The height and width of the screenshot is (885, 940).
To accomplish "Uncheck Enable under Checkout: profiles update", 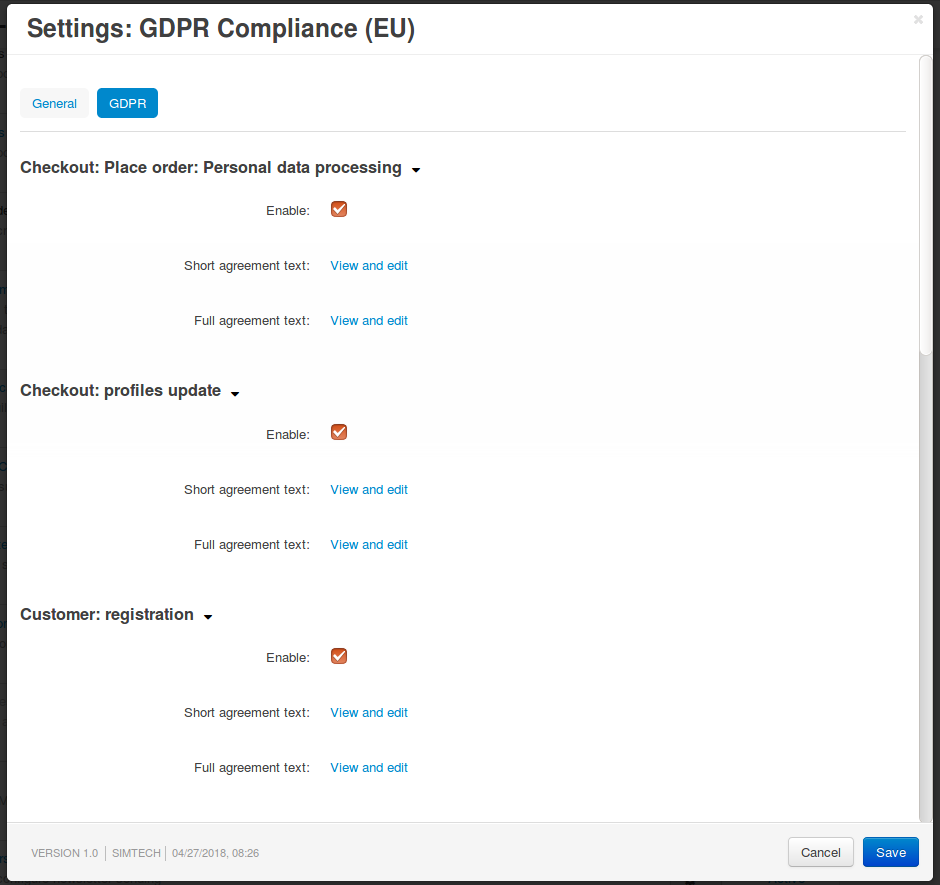I will 339,432.
